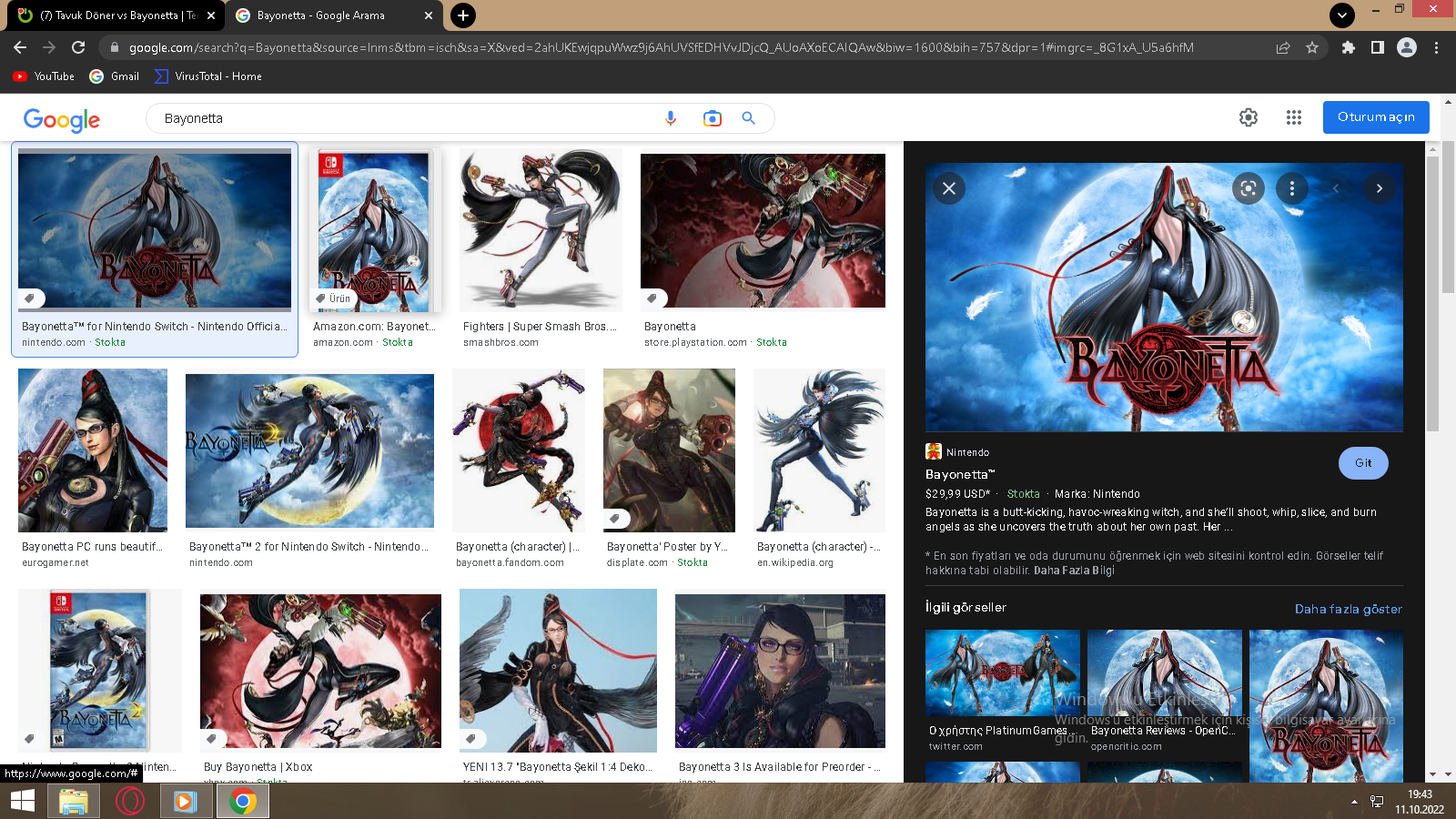This screenshot has width=1456, height=819.
Task: Open the Chrome extensions puzzle icon
Action: (x=1349, y=47)
